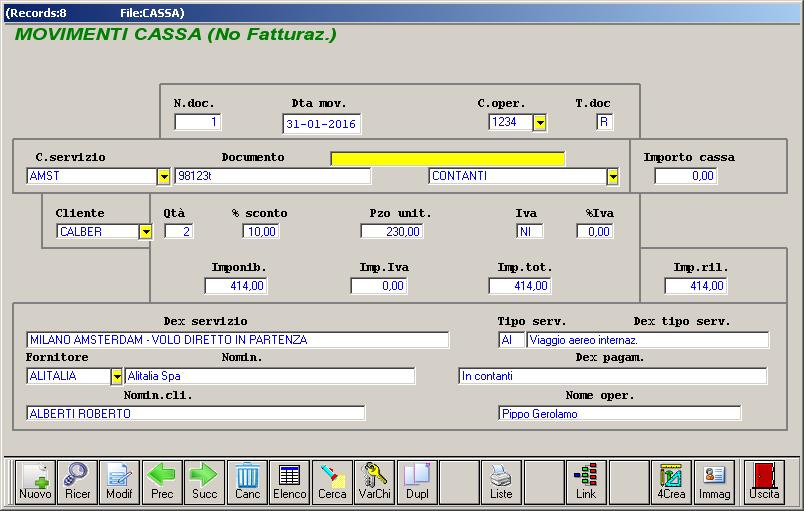The height and width of the screenshot is (511, 804).
Task: Click the %Iva field 0,00
Action: (x=595, y=232)
